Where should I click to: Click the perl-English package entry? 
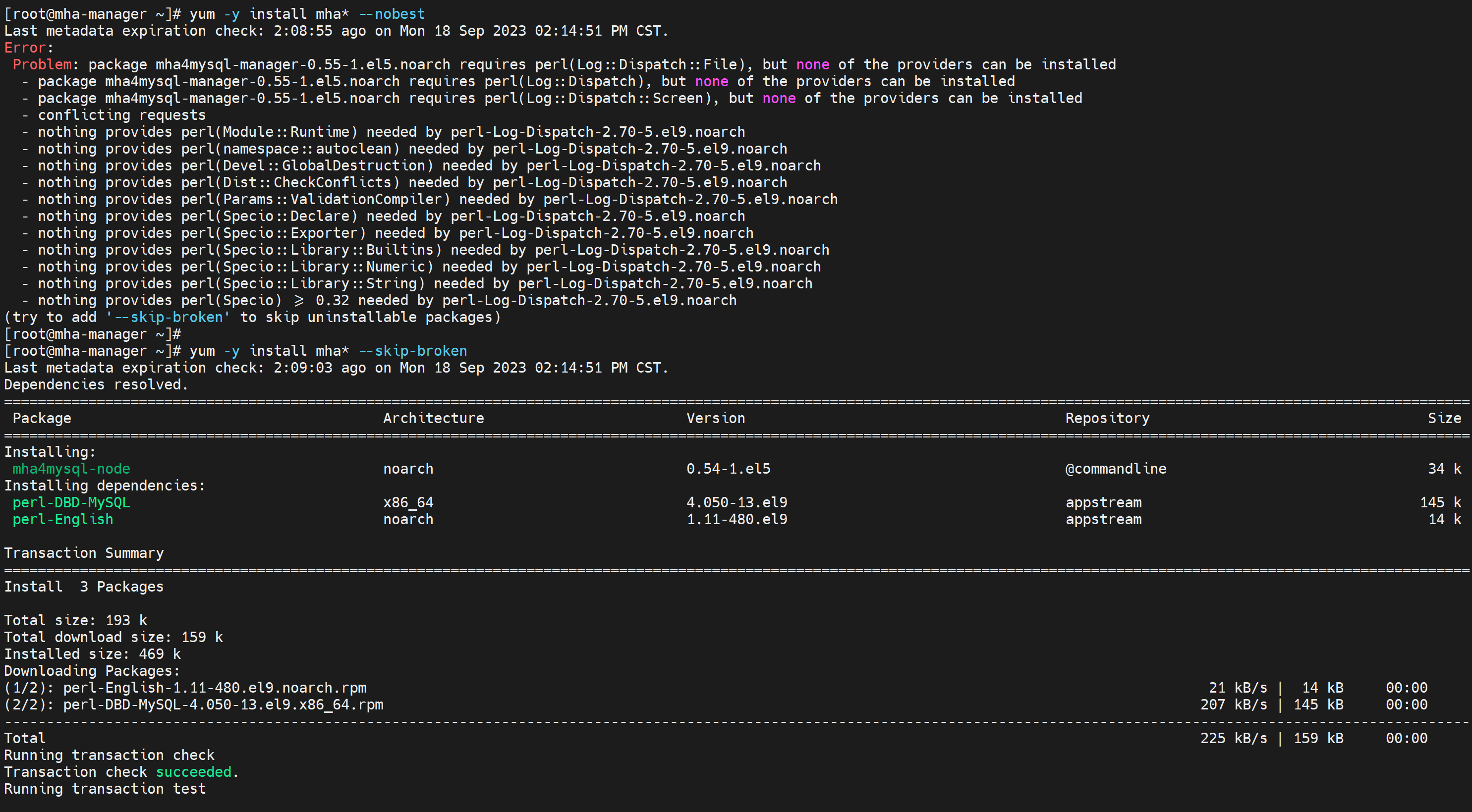(x=63, y=520)
